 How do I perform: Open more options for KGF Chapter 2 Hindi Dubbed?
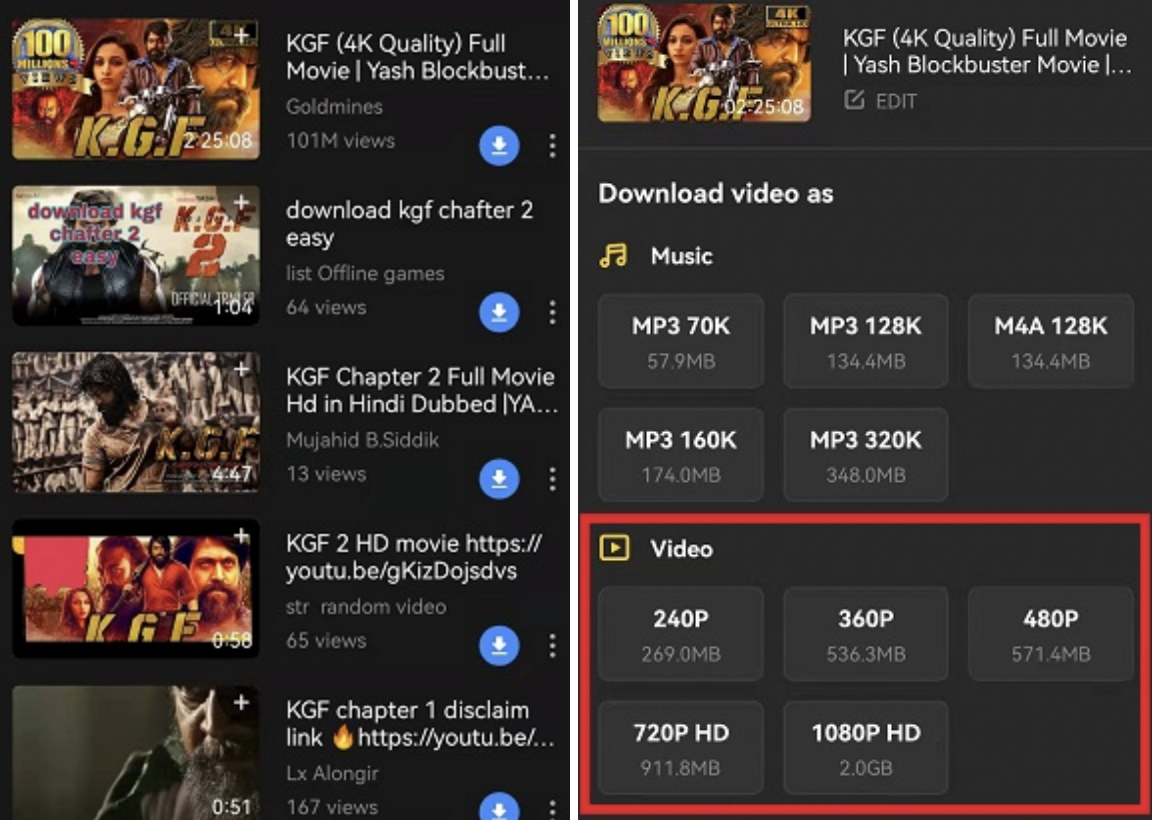click(x=552, y=479)
